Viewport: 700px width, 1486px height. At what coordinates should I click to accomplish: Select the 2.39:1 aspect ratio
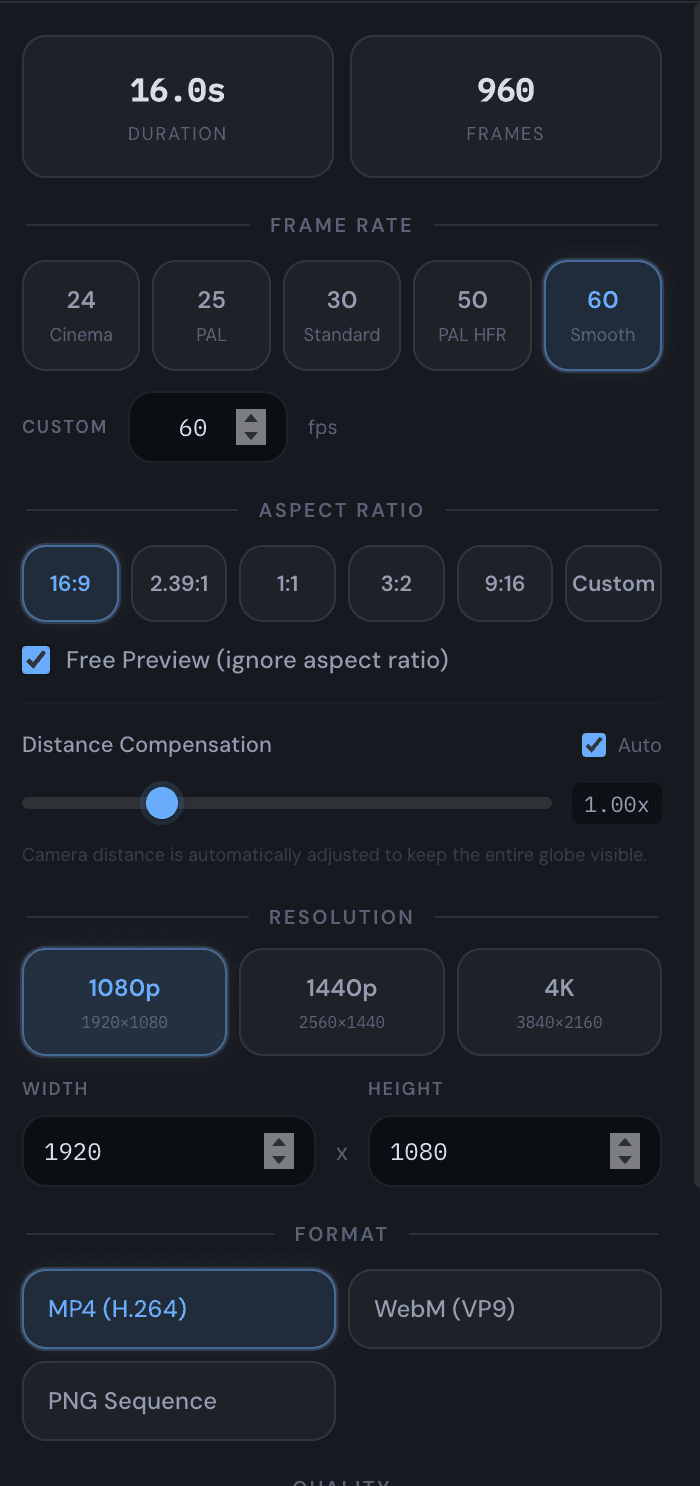pos(178,583)
